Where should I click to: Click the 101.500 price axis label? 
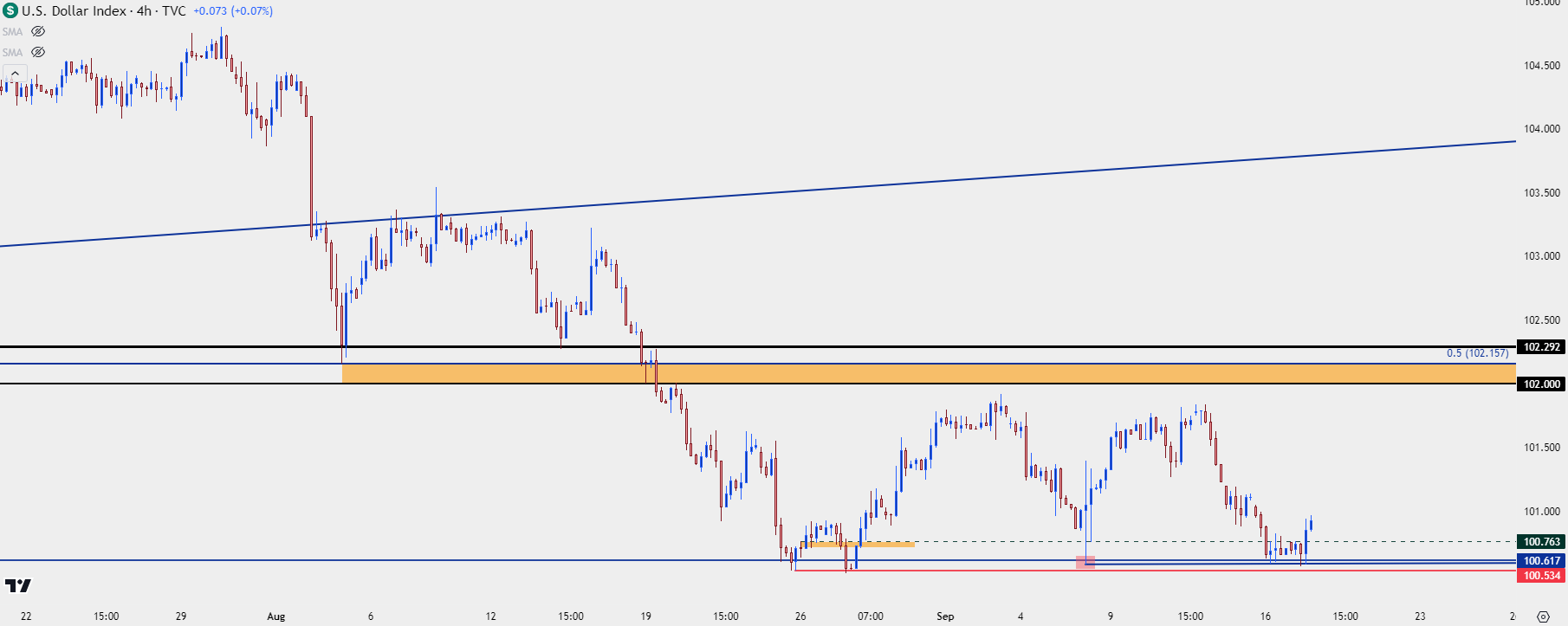[x=1542, y=448]
